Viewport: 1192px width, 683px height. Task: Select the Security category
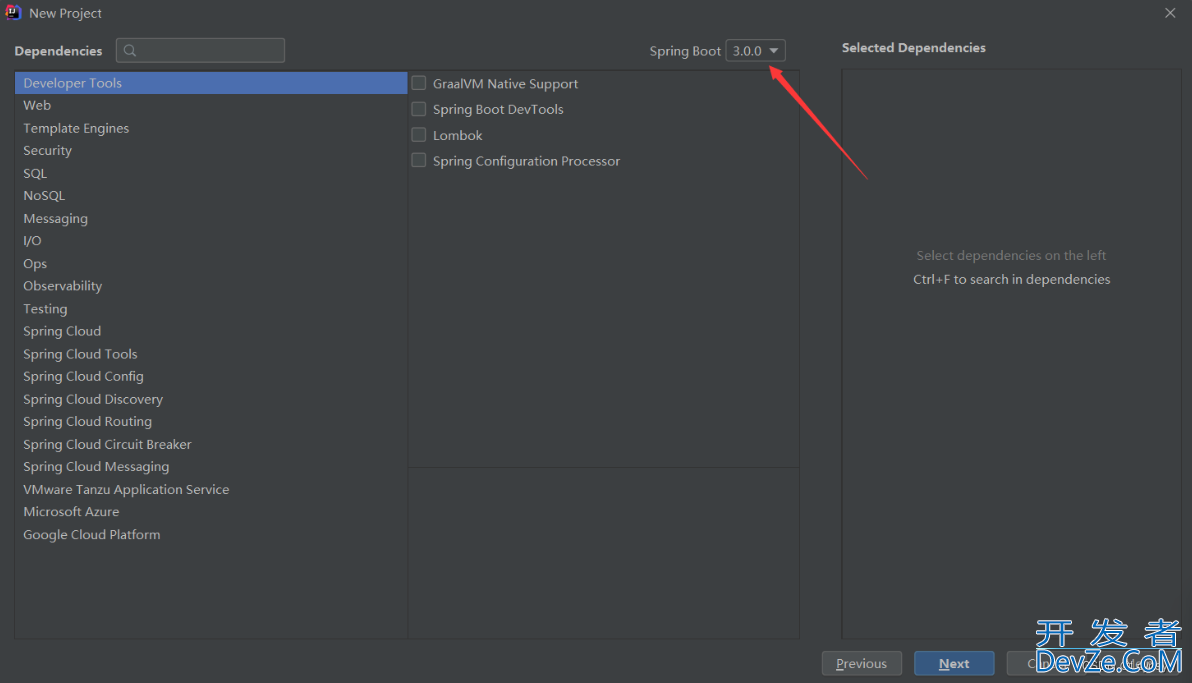(x=211, y=151)
